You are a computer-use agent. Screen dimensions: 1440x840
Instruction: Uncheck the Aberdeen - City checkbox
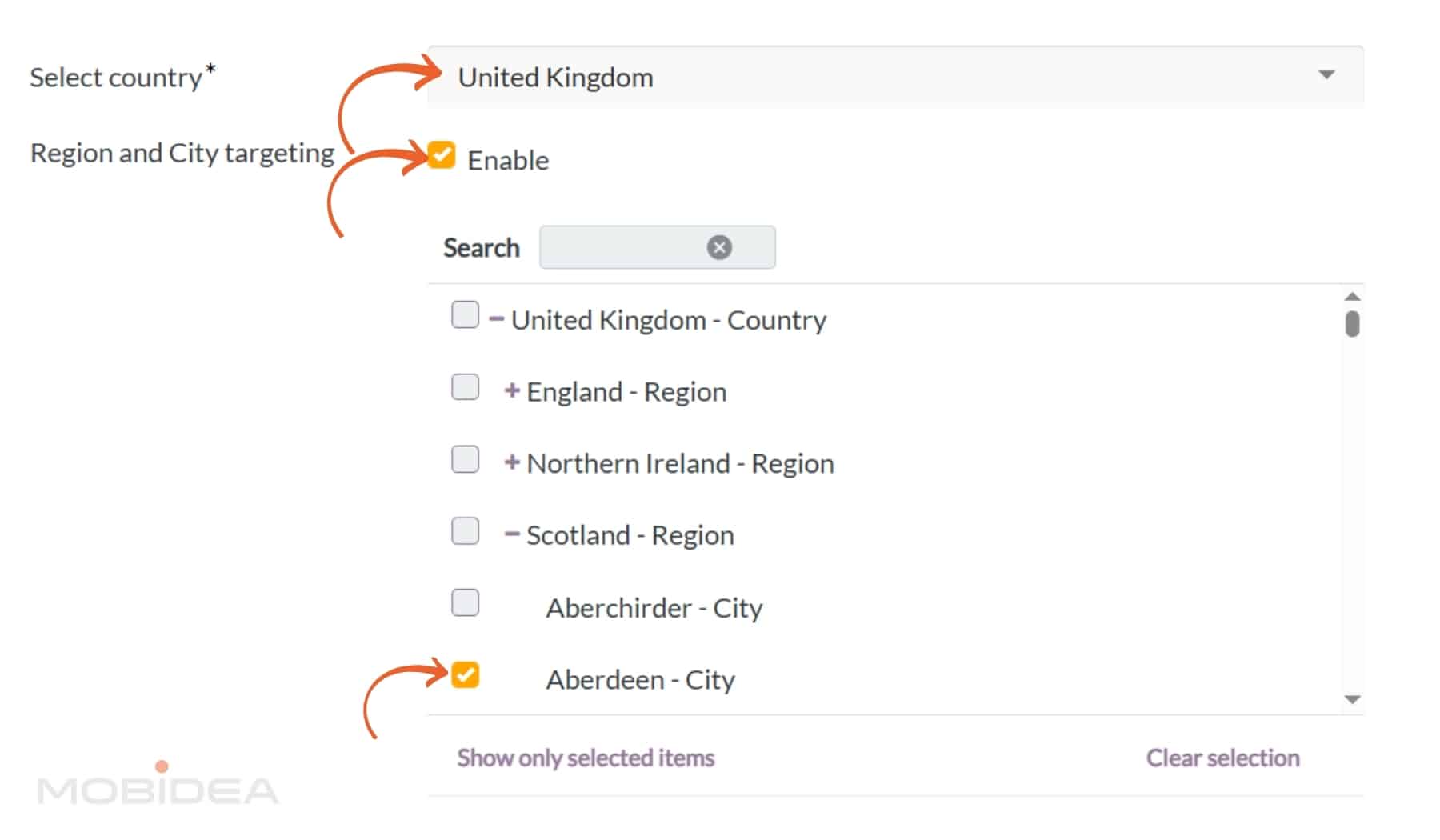click(465, 674)
